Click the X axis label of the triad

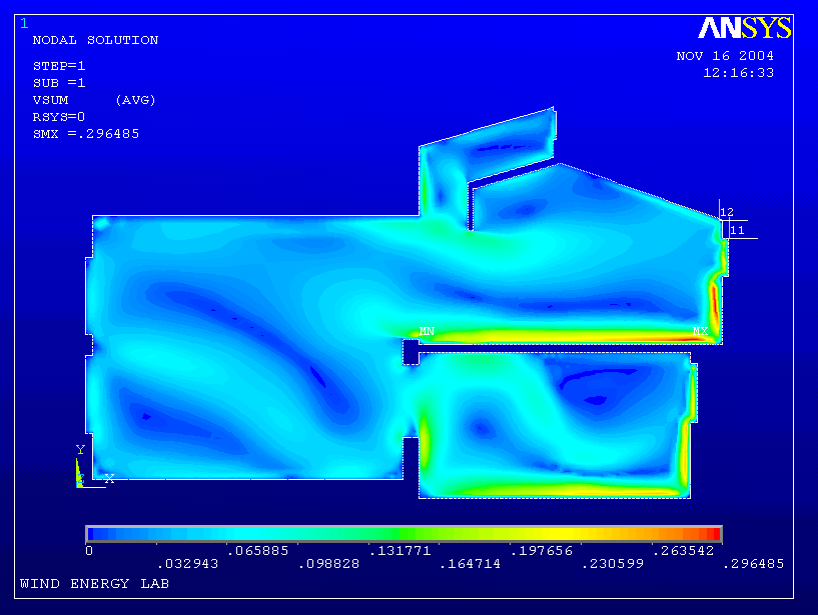coord(110,479)
